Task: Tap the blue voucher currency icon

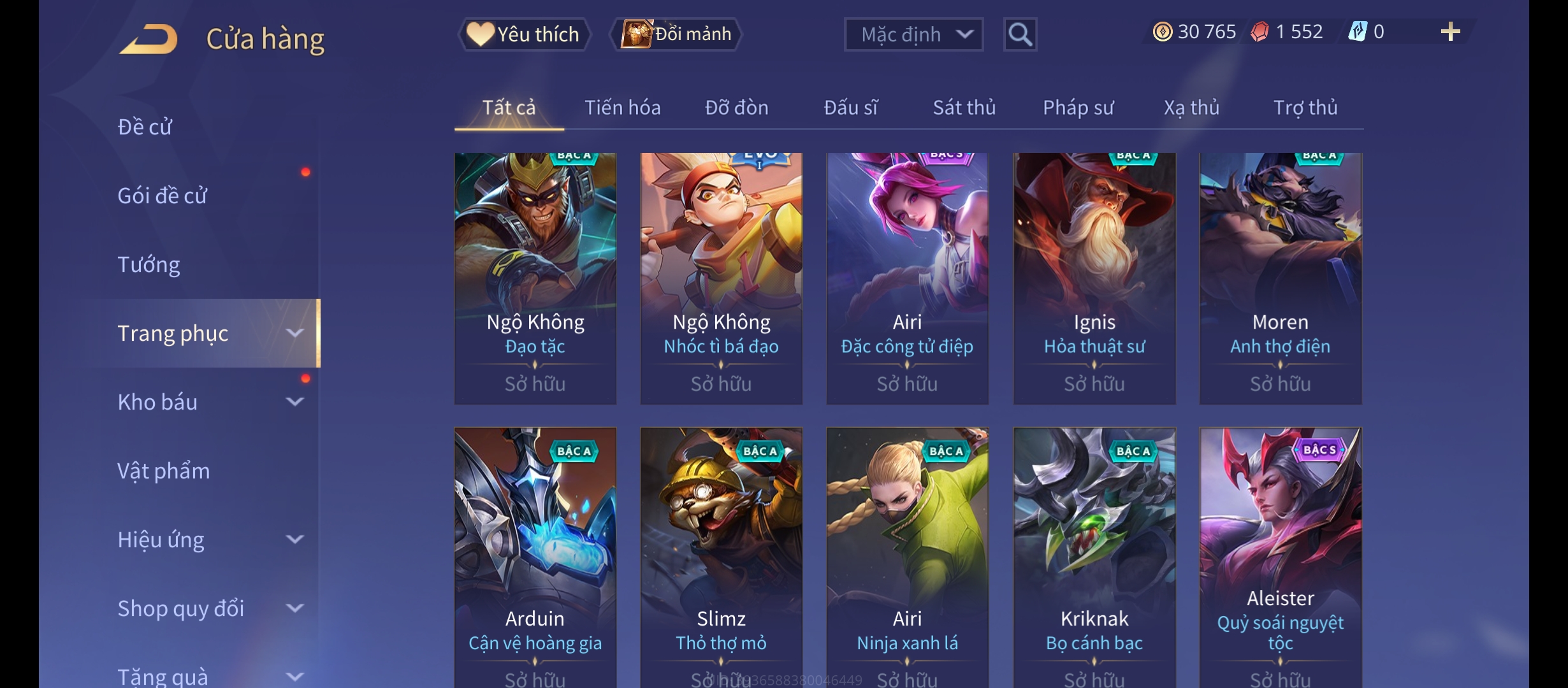Action: point(1357,31)
